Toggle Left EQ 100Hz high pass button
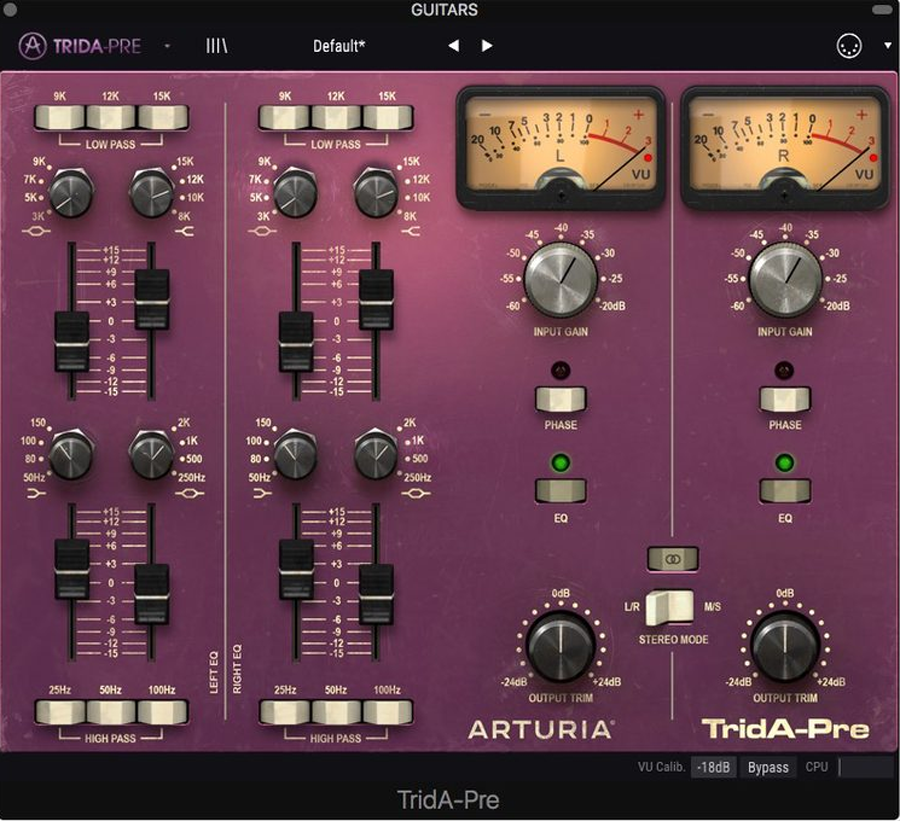The height and width of the screenshot is (821, 900). (162, 712)
